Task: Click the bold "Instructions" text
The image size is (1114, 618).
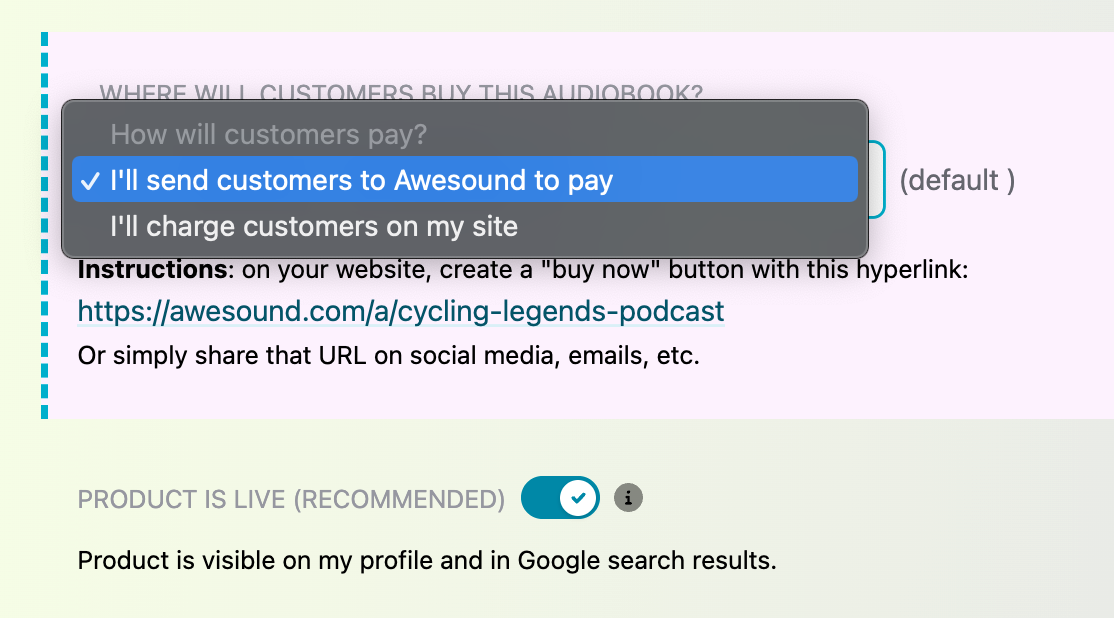Action: coord(152,270)
